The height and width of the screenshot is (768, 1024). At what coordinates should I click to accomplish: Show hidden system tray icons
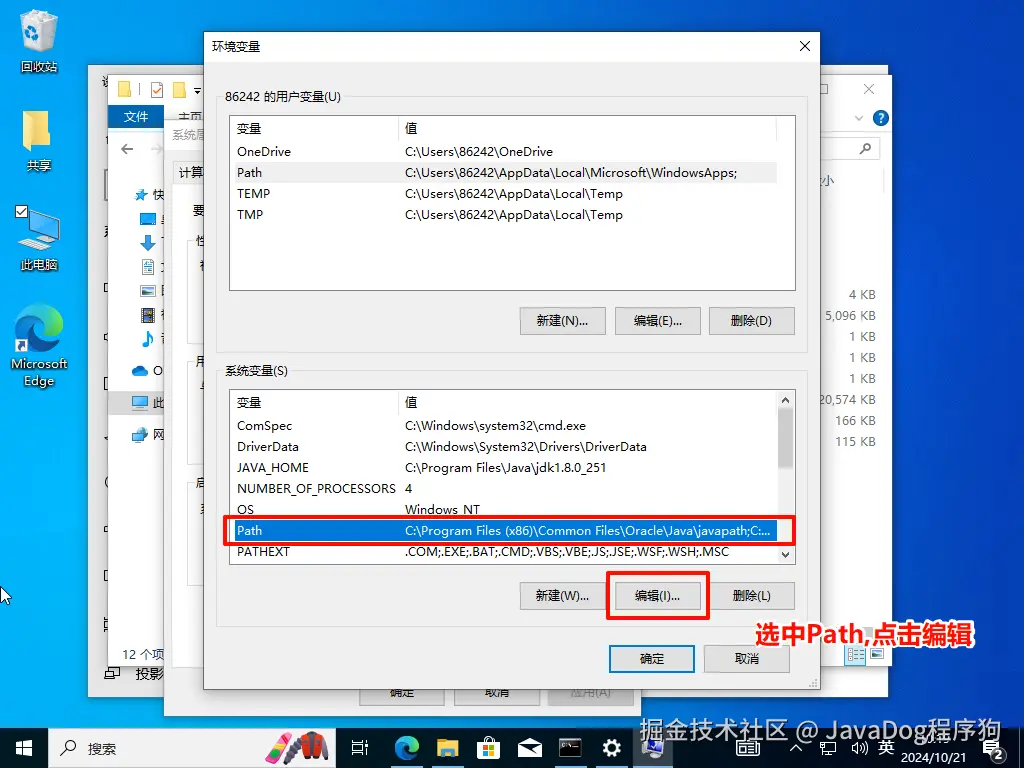796,748
